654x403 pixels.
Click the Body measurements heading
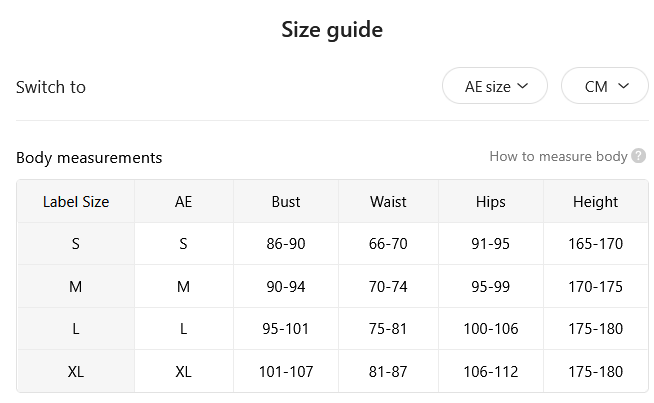(89, 158)
